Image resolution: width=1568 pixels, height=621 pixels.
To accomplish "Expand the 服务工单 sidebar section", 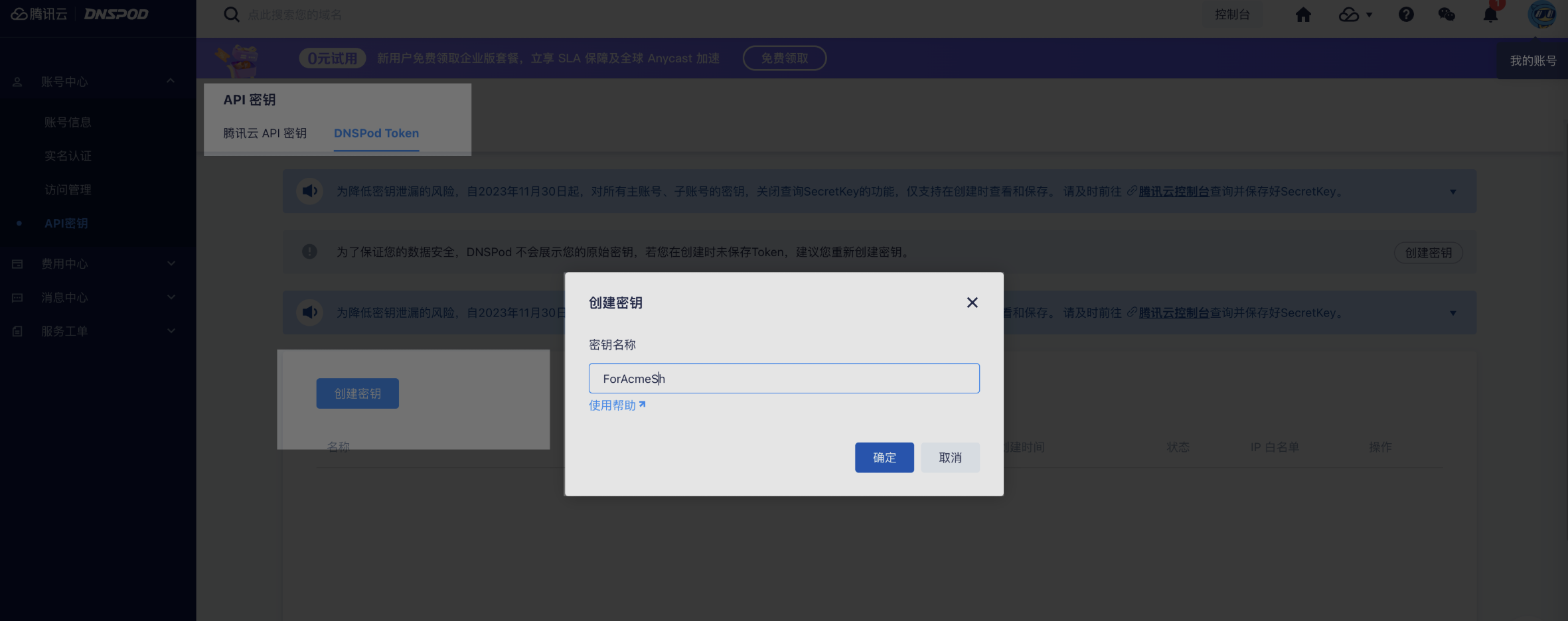I will pos(171,331).
